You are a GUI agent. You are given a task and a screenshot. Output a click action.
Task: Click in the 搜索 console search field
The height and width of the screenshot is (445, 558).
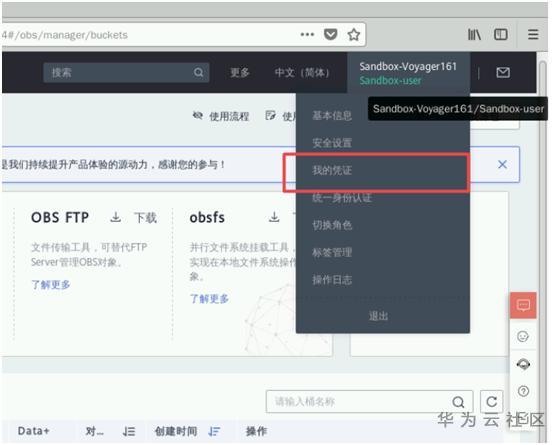tap(126, 73)
